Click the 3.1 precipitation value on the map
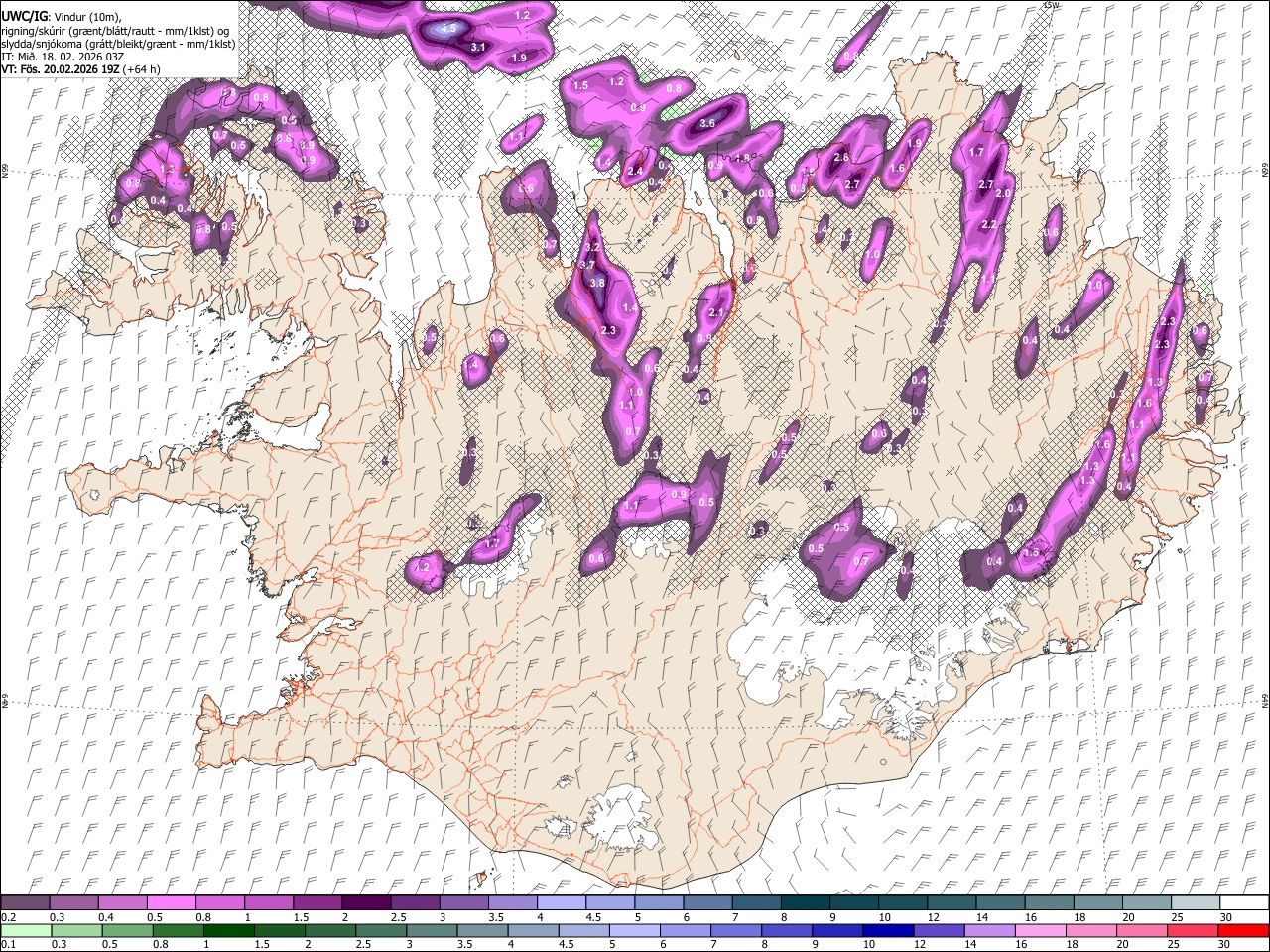Image resolution: width=1270 pixels, height=952 pixels. 477,47
